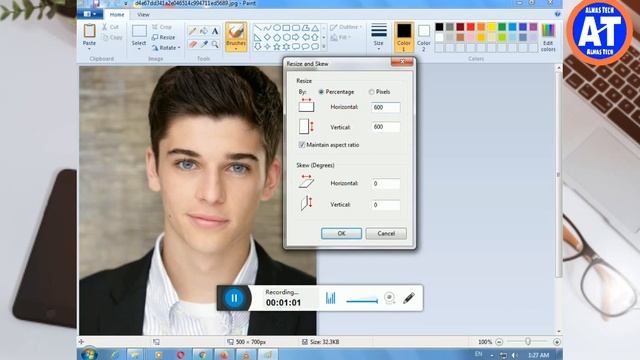Viewport: 640px width, 360px height.
Task: Select the Eraser tool
Action: coord(193,44)
